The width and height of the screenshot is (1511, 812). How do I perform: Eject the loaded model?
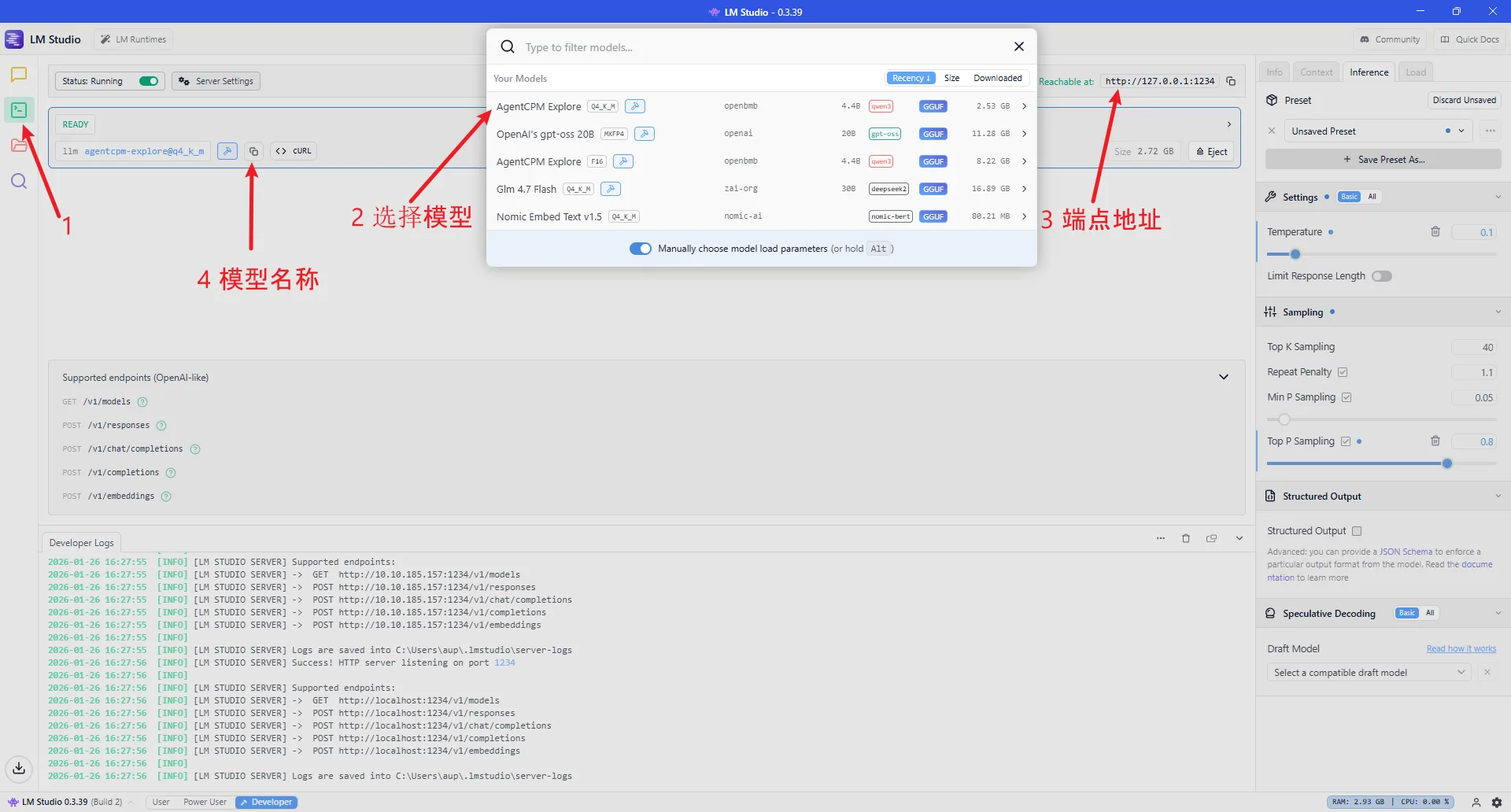[1212, 152]
